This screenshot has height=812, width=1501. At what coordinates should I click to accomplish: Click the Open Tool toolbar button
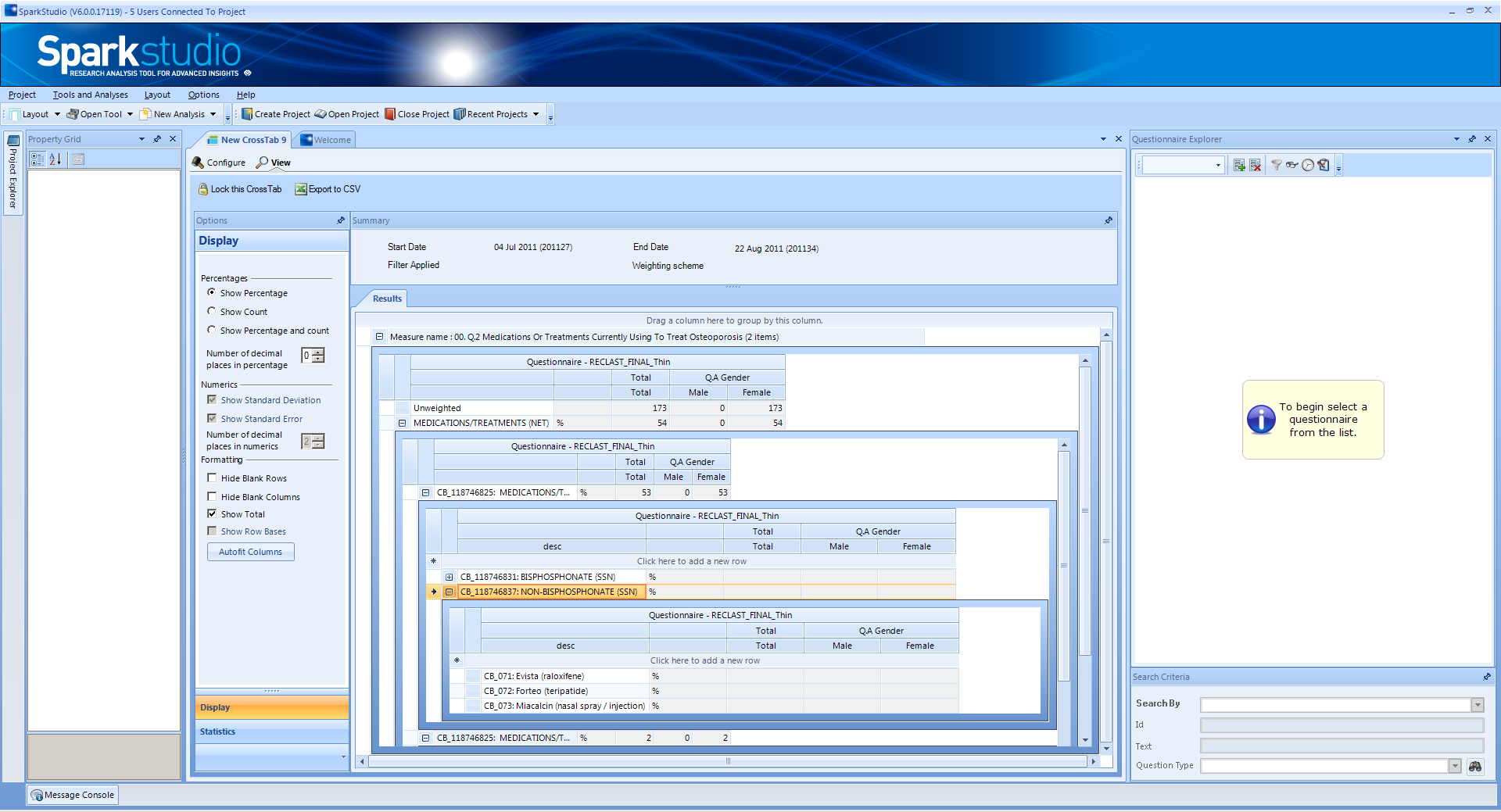[94, 114]
